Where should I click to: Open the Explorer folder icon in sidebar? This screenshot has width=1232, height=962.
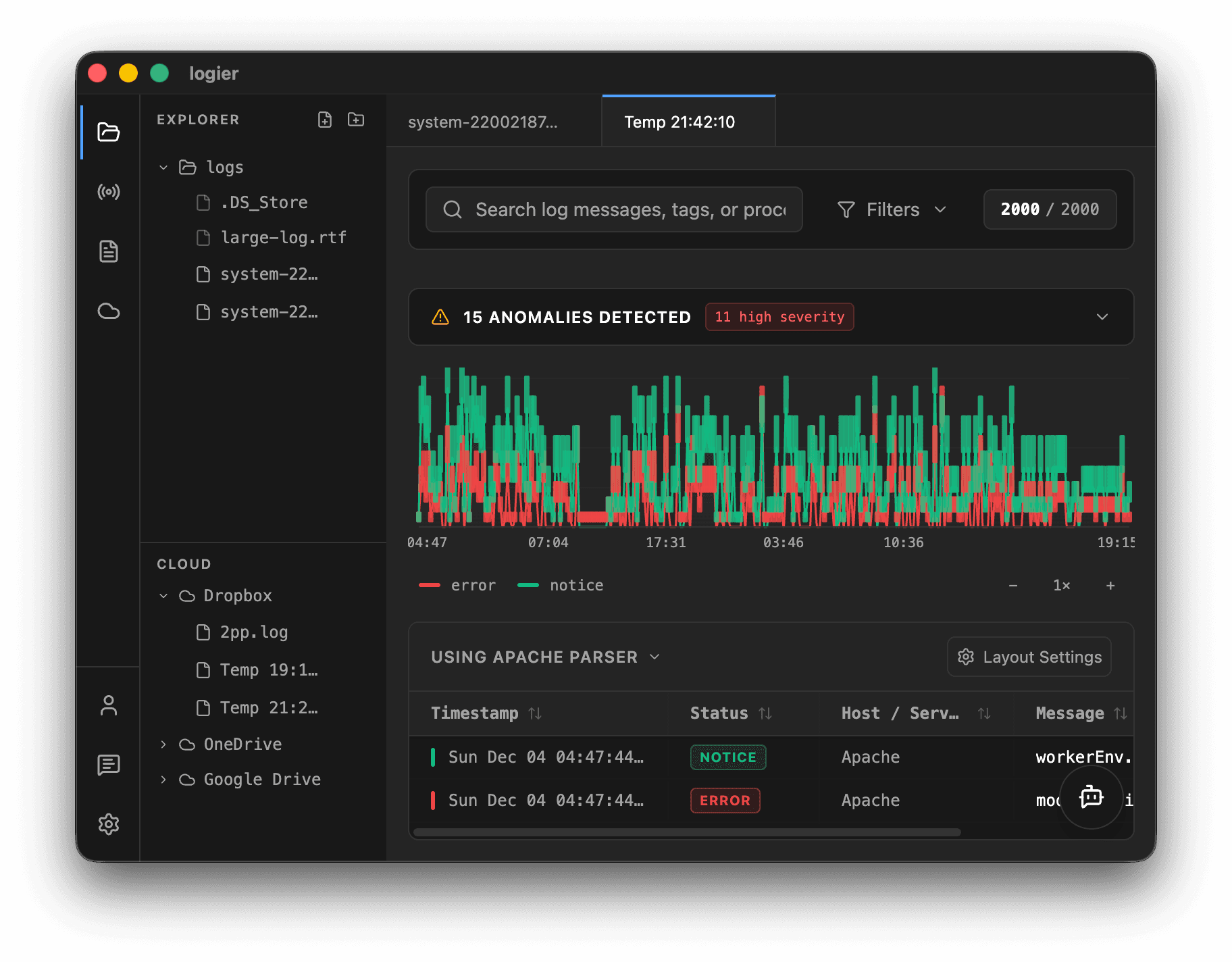[108, 132]
